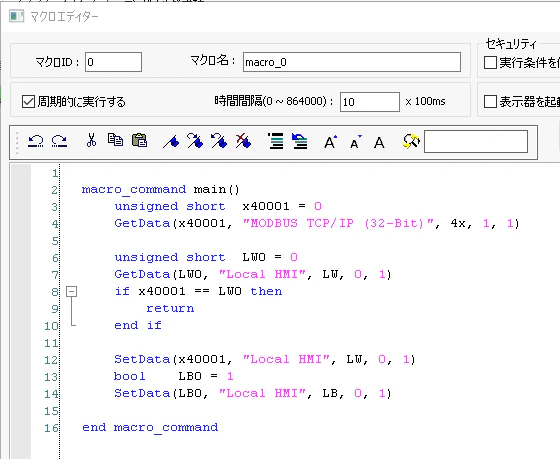560x459 pixels.
Task: Click the find/search binoculars icon
Action: [x=411, y=141]
